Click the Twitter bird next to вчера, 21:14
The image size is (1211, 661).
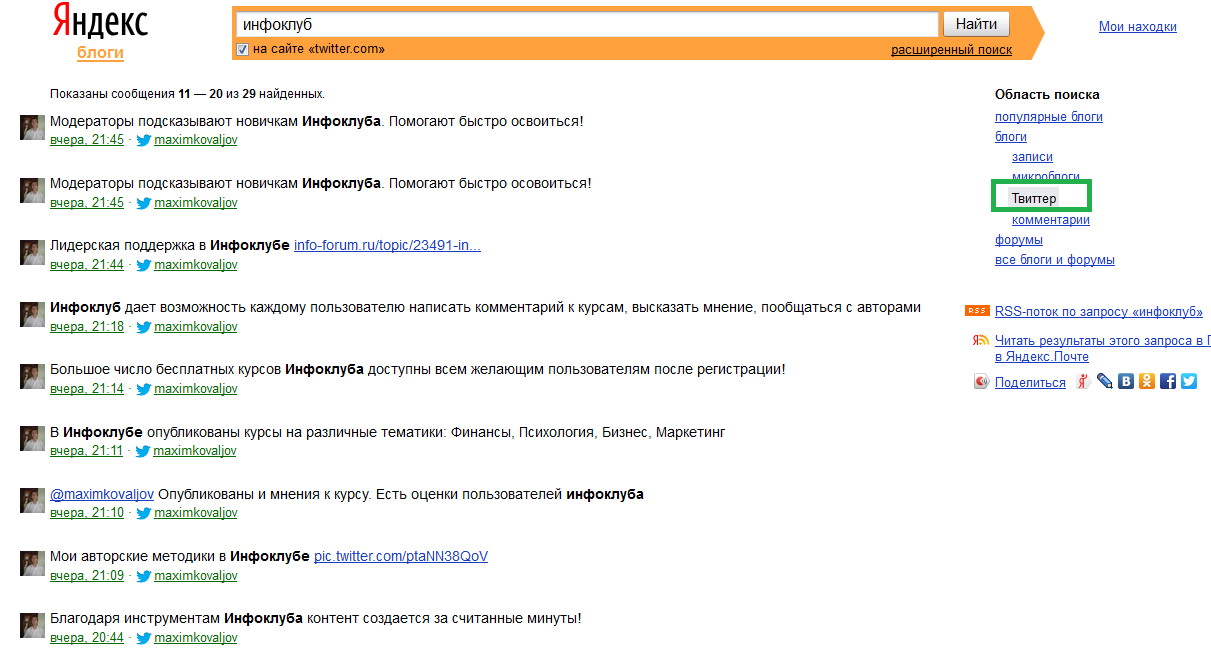point(143,389)
